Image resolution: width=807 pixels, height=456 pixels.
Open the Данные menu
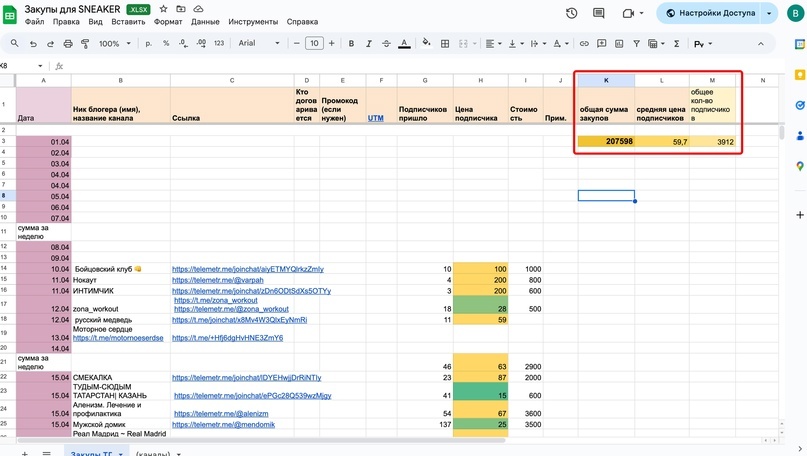tap(205, 22)
